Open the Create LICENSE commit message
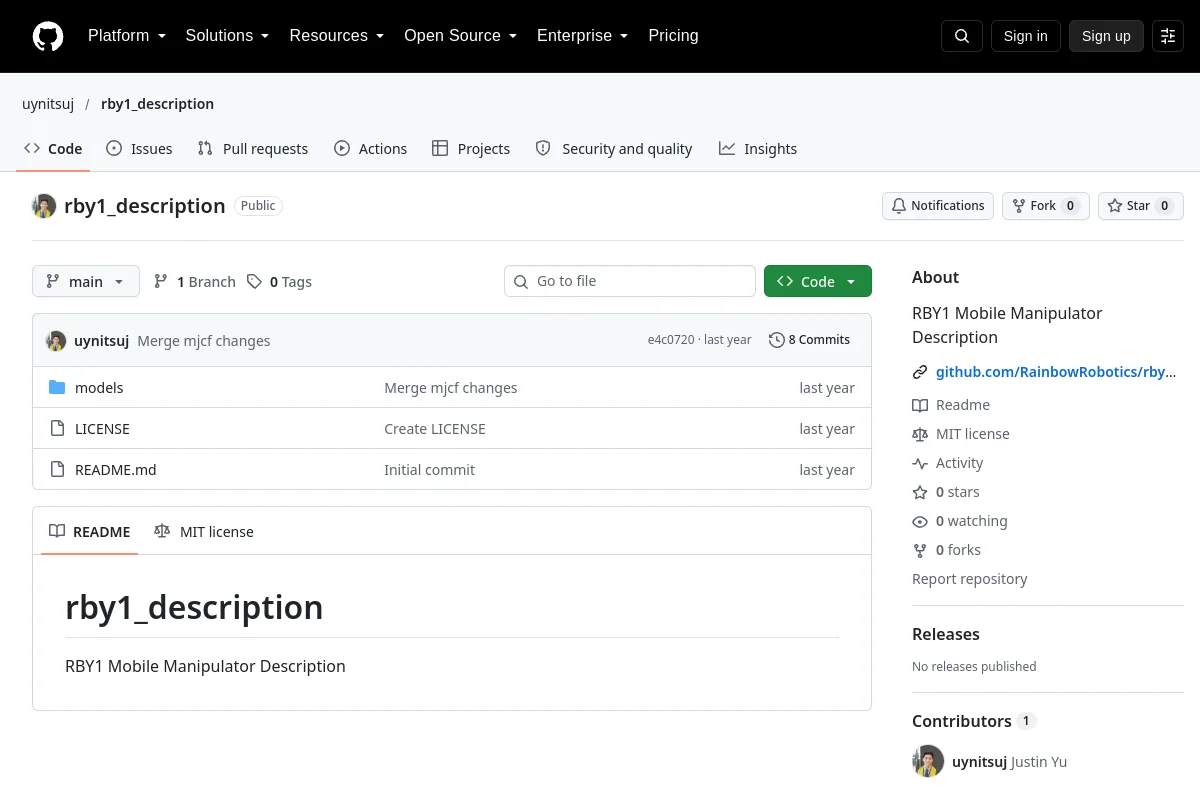Screen dimensions: 1200x800 435,429
